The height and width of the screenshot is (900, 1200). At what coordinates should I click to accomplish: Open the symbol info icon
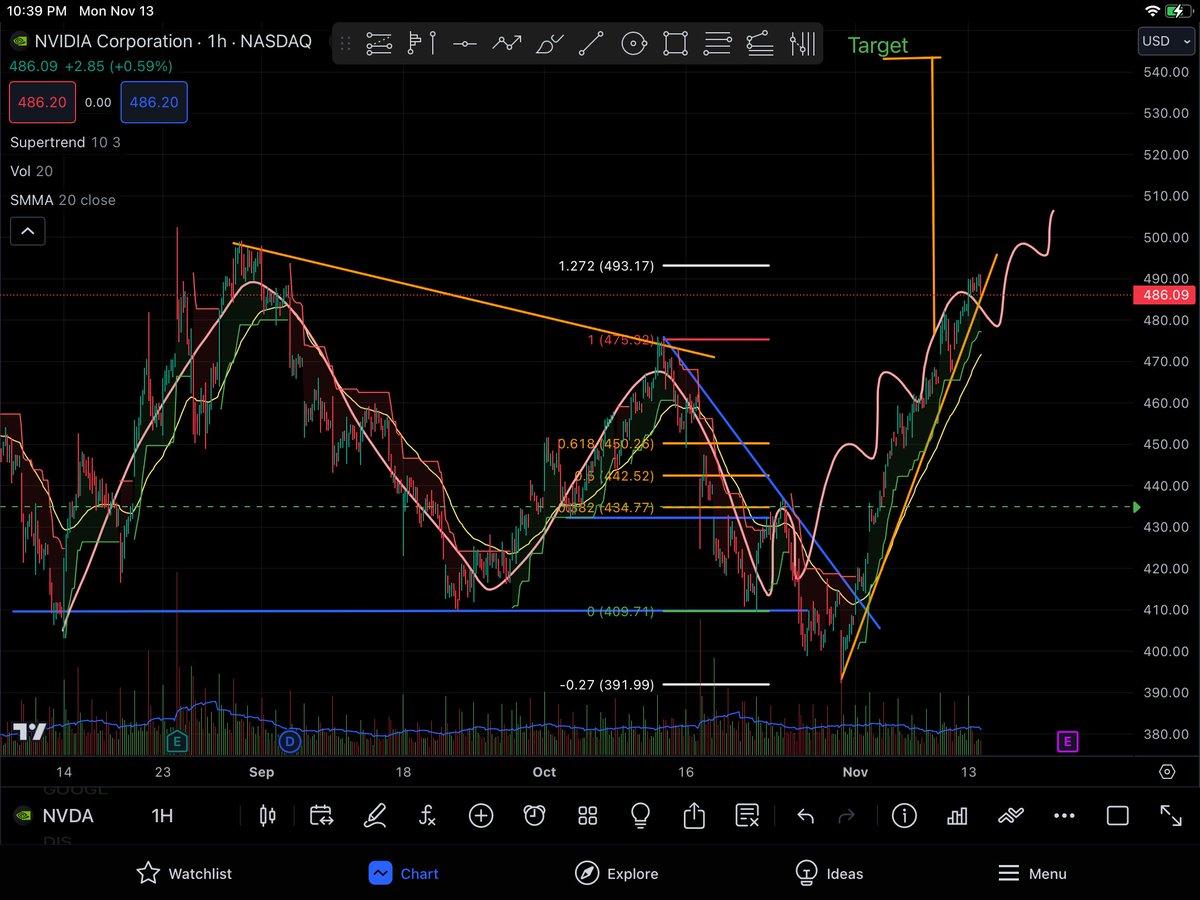pyautogui.click(x=904, y=816)
